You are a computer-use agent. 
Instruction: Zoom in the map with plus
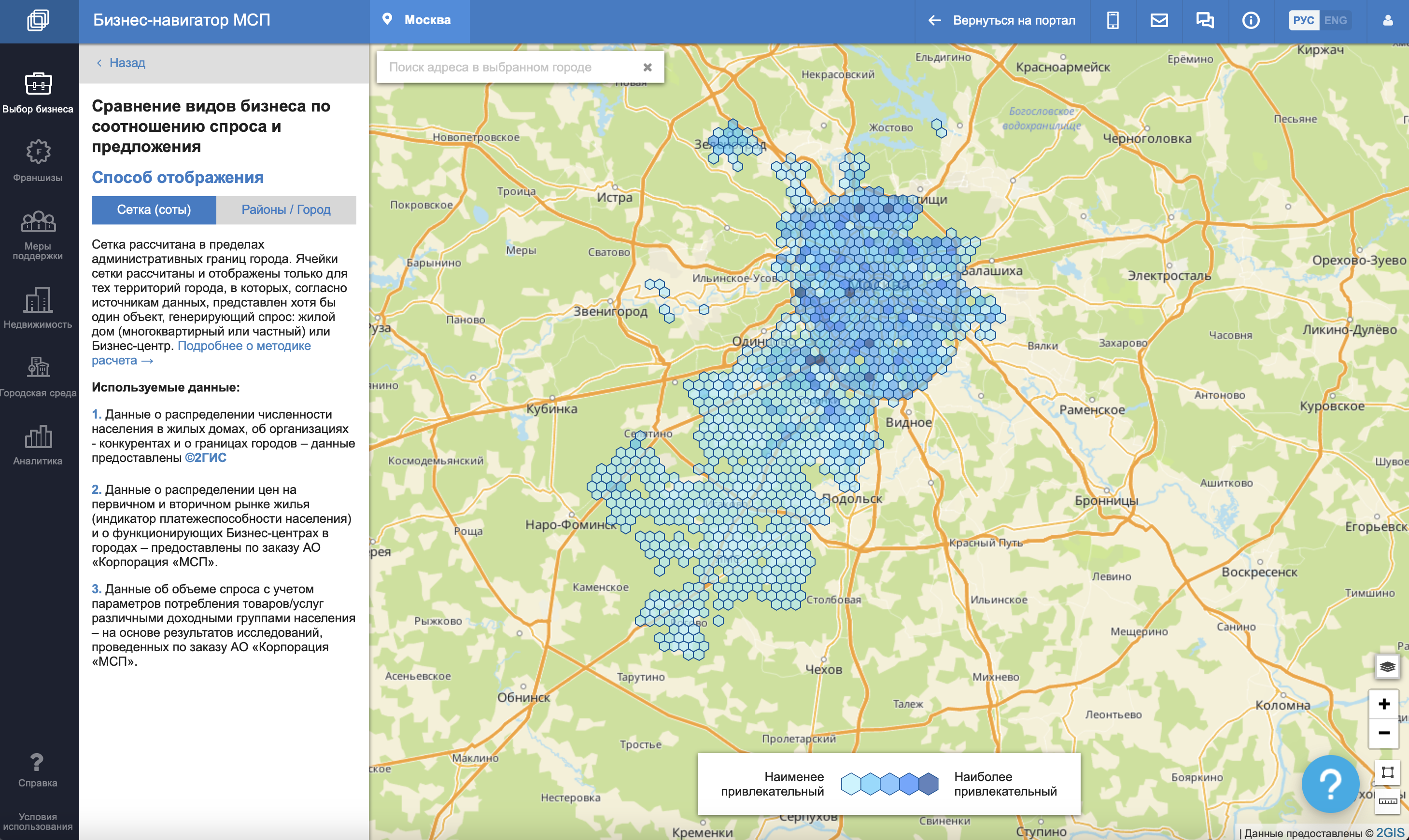(1383, 703)
